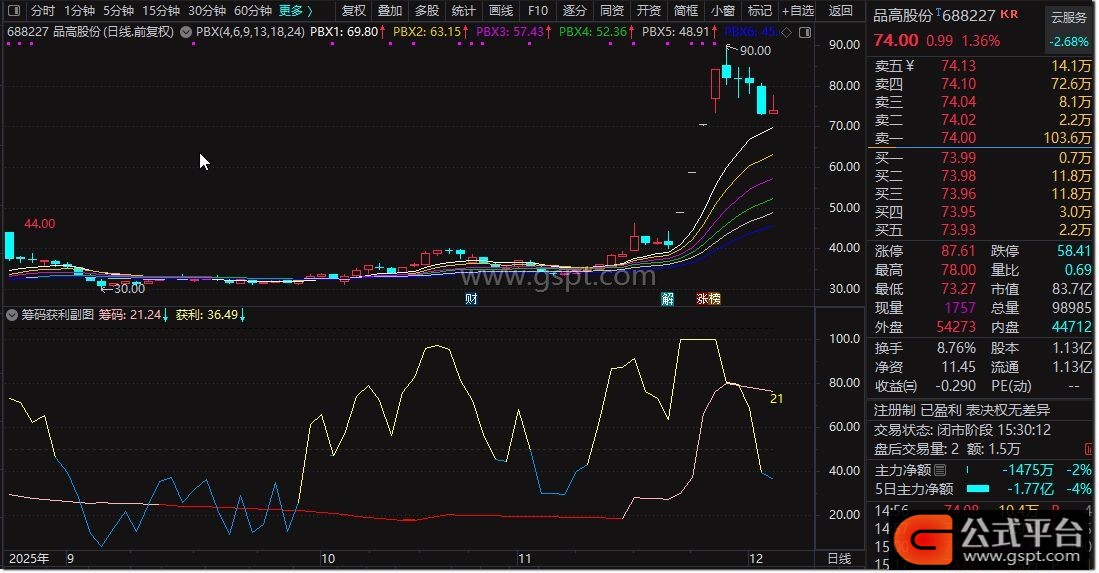The image size is (1099, 573).
Task: Click the grid layout icon at toolbar's left
Action: [12, 11]
